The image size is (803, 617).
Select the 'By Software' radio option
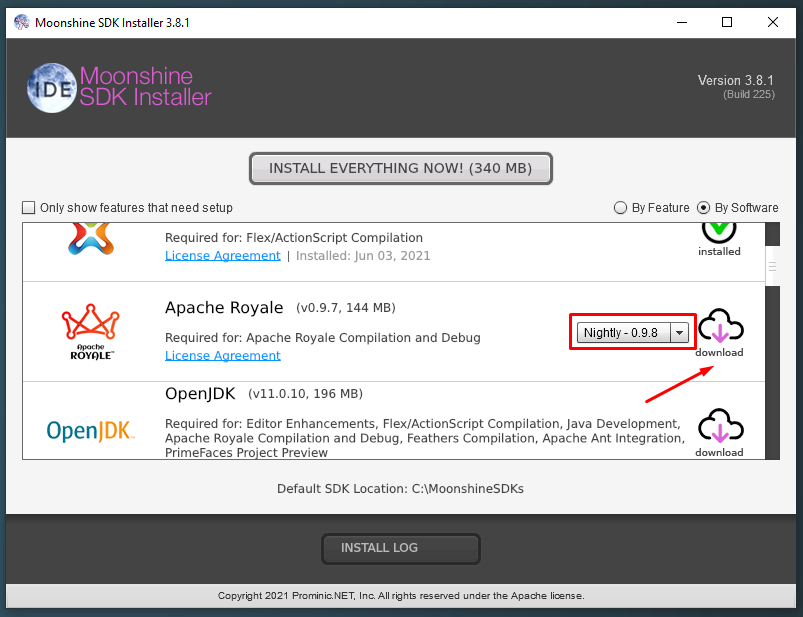coord(704,208)
